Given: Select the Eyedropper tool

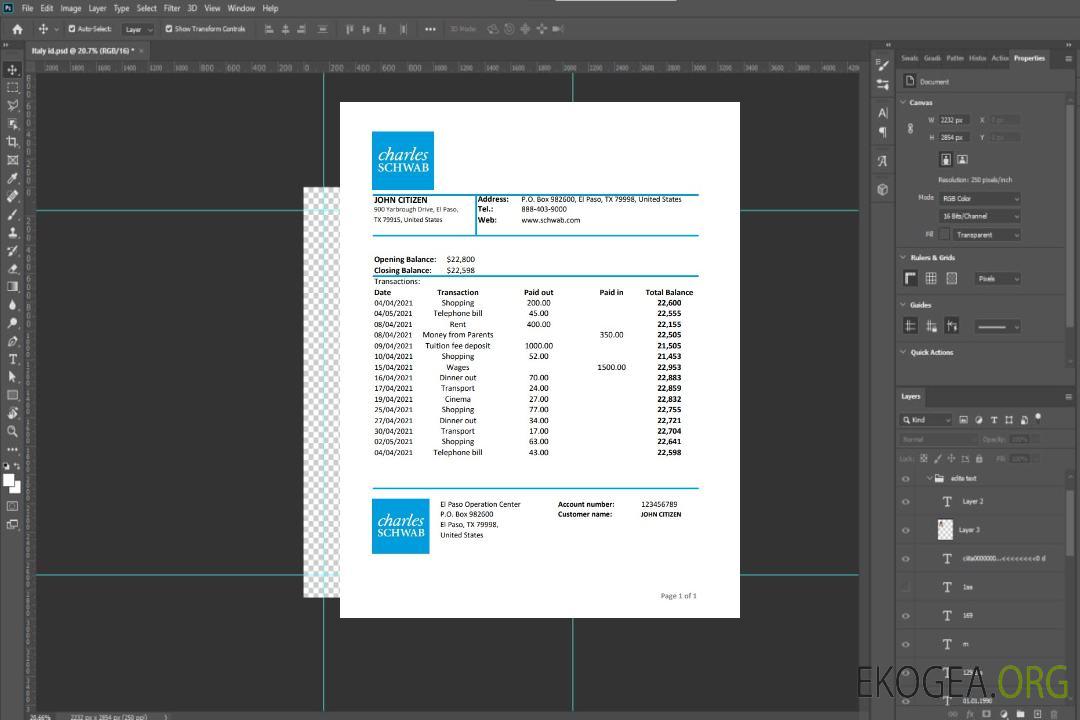Looking at the screenshot, I should pyautogui.click(x=12, y=178).
